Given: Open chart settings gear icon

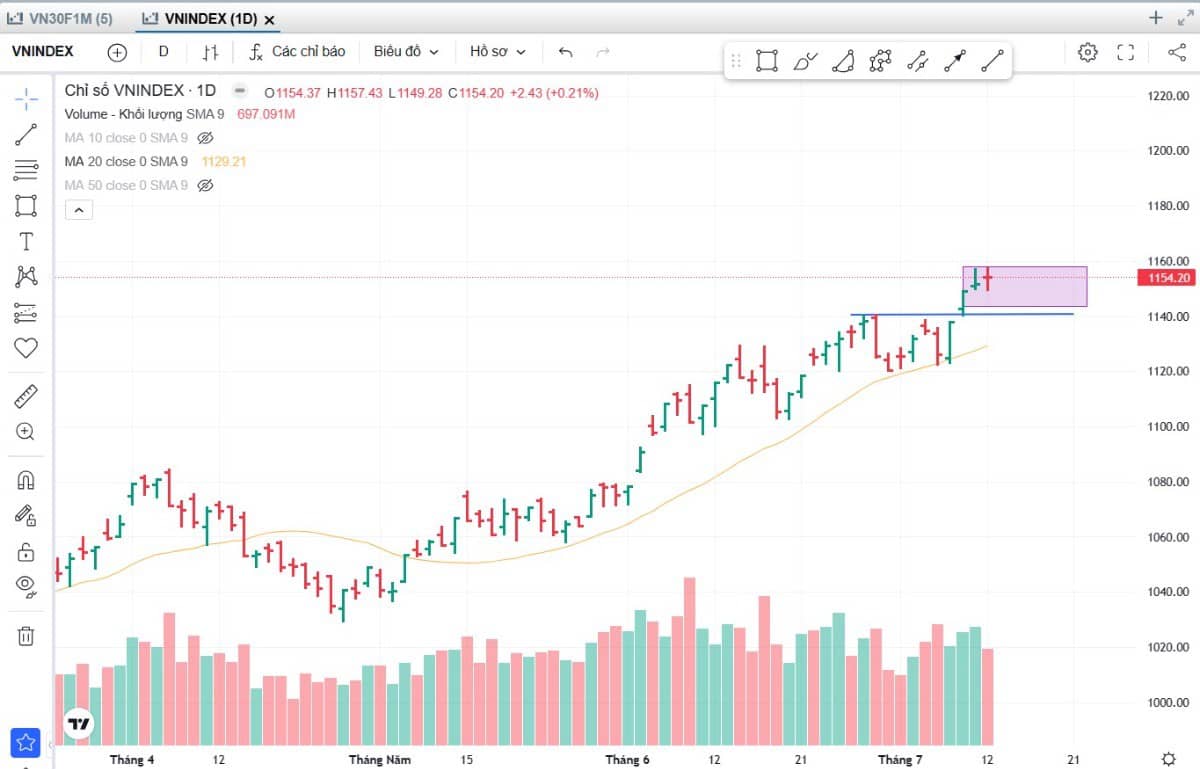Looking at the screenshot, I should (1088, 52).
